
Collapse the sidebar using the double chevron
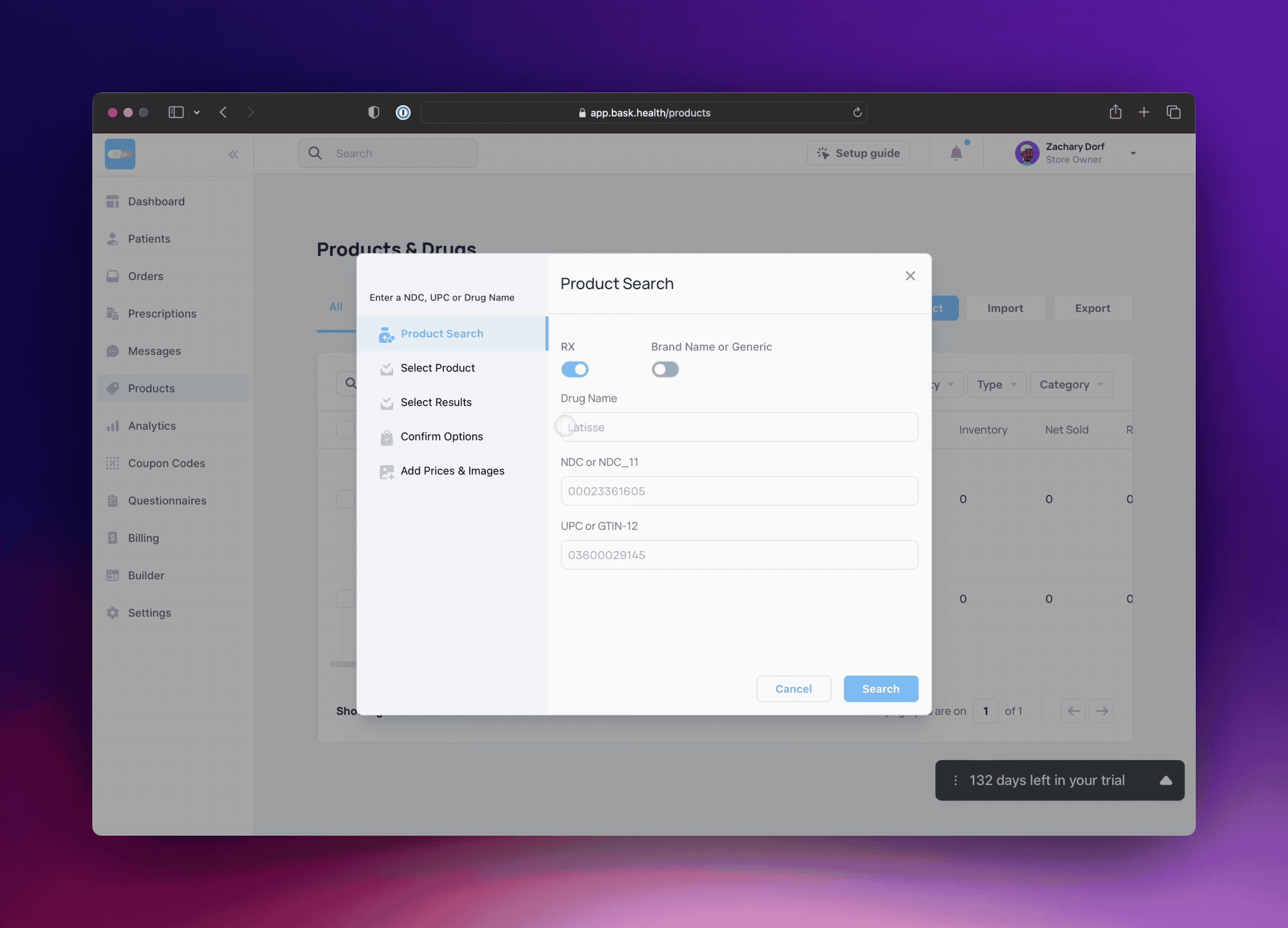(233, 154)
